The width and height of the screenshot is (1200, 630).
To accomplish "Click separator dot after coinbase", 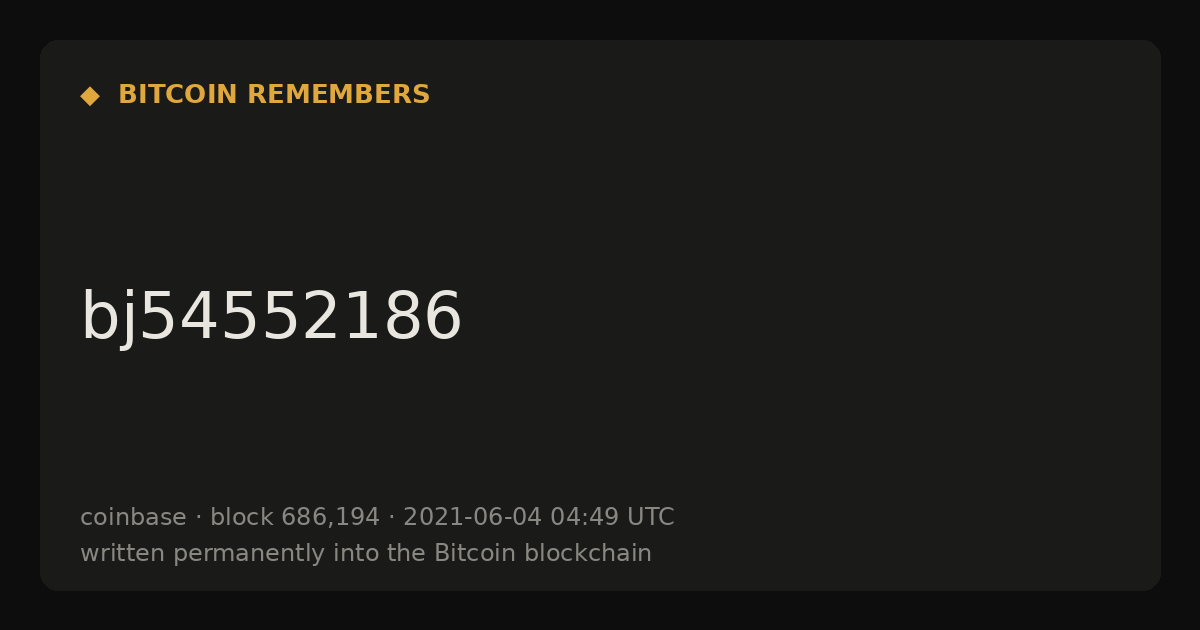I will coord(198,518).
